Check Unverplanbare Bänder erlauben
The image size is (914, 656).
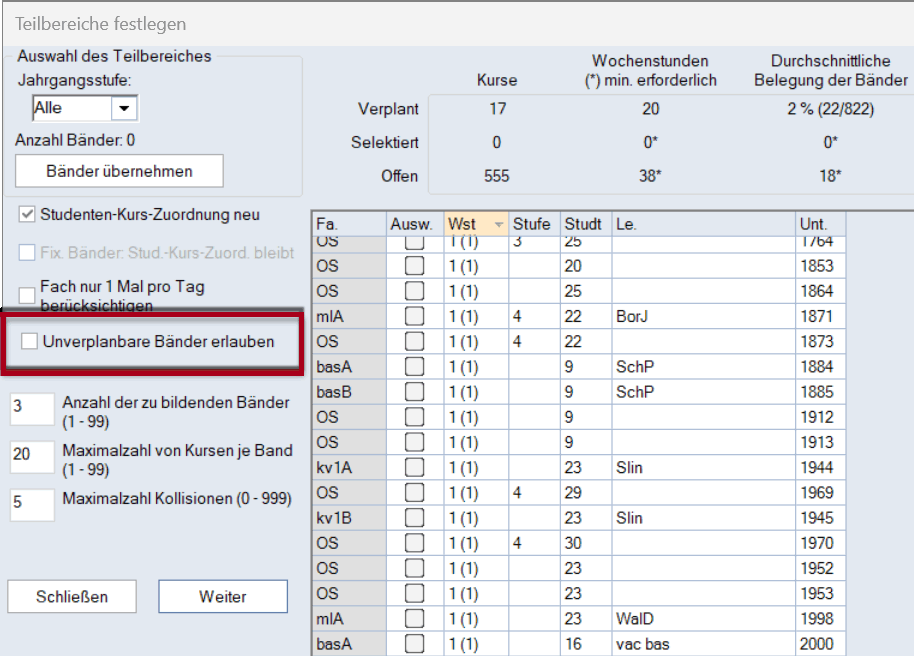tap(29, 341)
